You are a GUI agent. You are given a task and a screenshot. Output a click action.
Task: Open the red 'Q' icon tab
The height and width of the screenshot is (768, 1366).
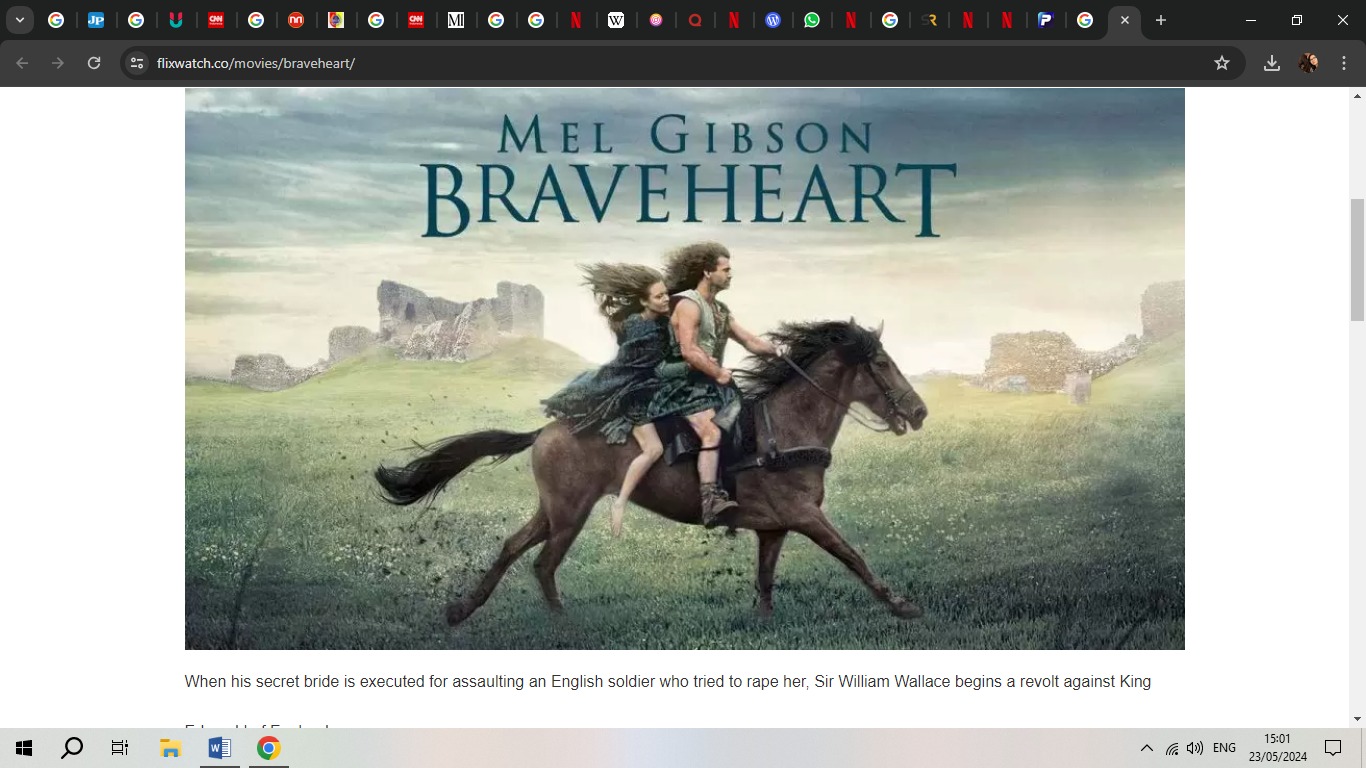coord(695,20)
